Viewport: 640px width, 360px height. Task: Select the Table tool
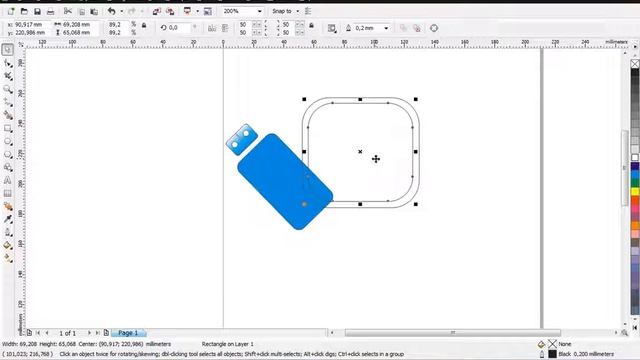point(8,193)
